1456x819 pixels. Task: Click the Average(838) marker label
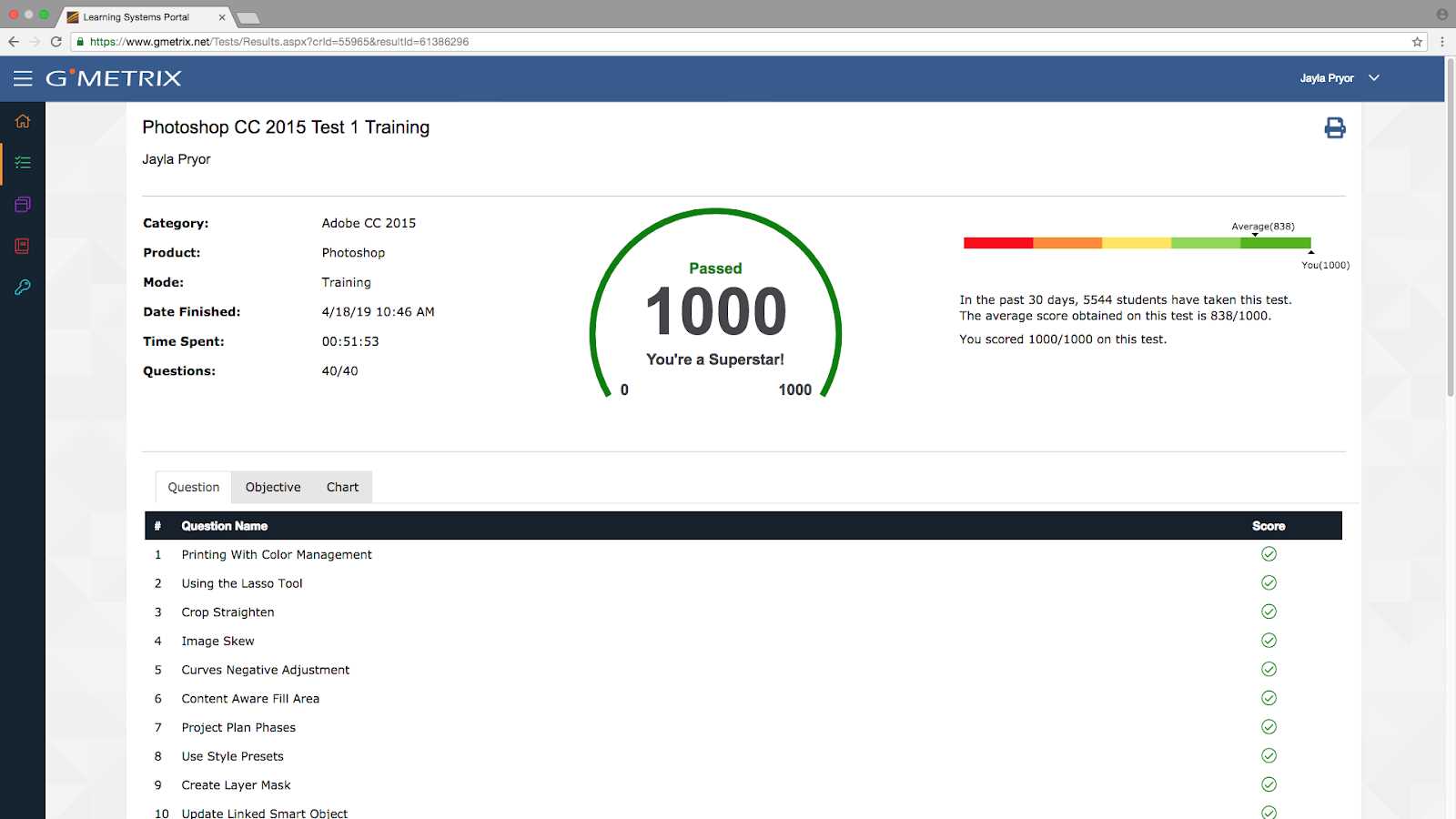pos(1263,227)
